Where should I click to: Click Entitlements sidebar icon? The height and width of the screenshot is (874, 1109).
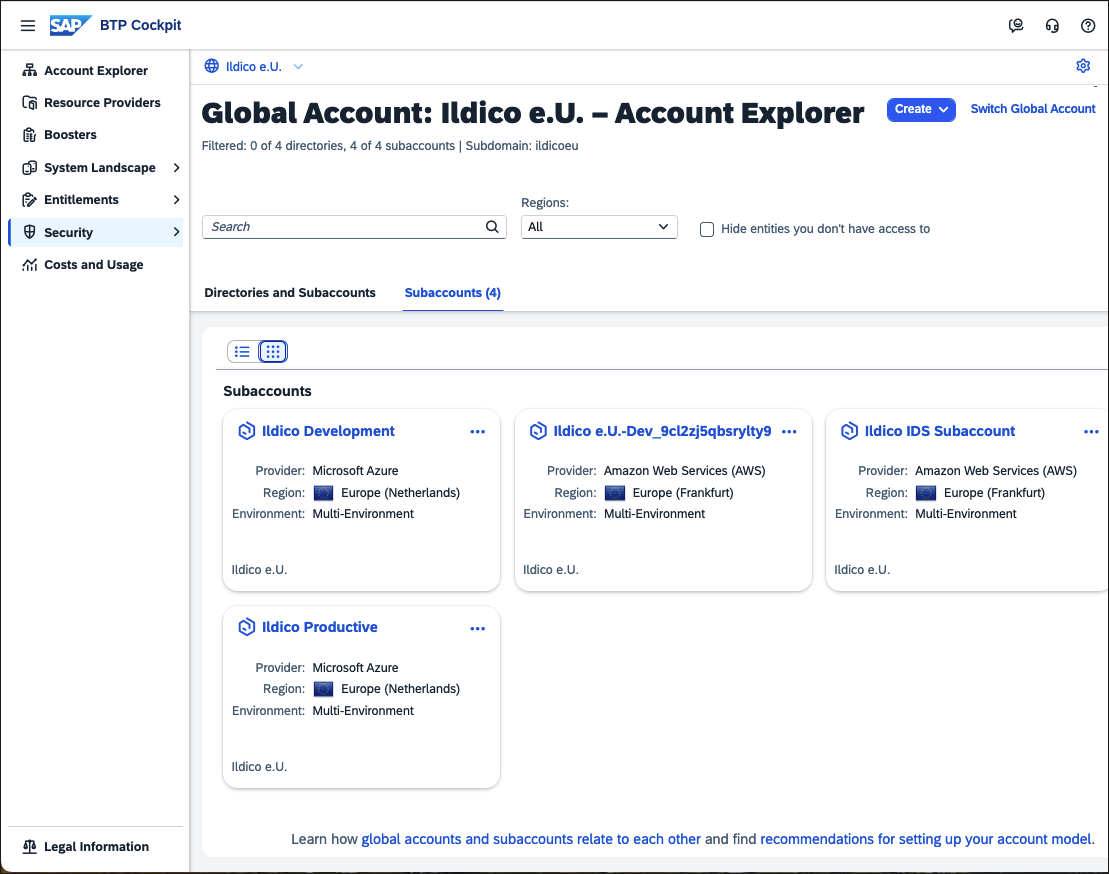[29, 199]
